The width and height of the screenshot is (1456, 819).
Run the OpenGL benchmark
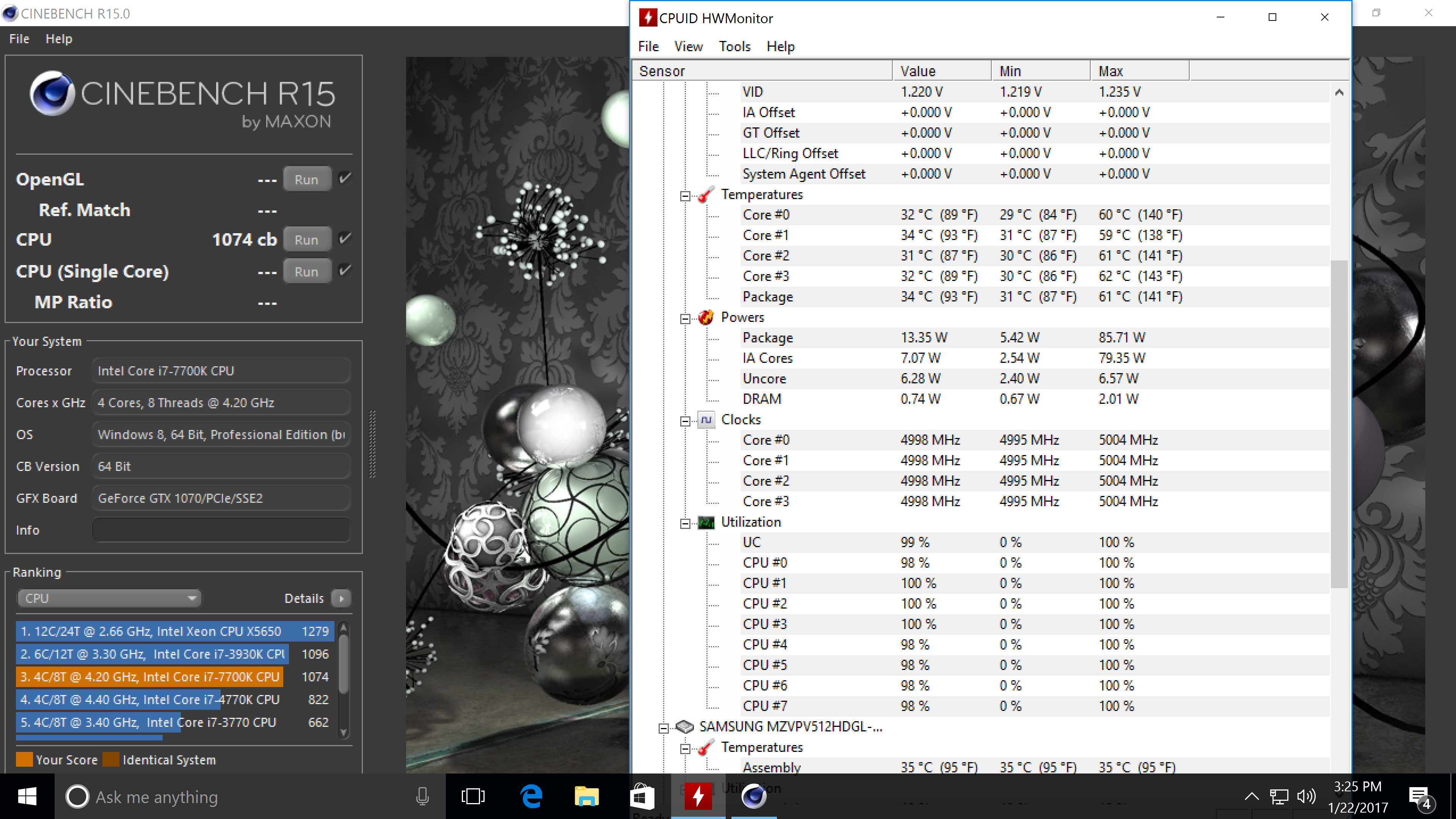tap(306, 179)
